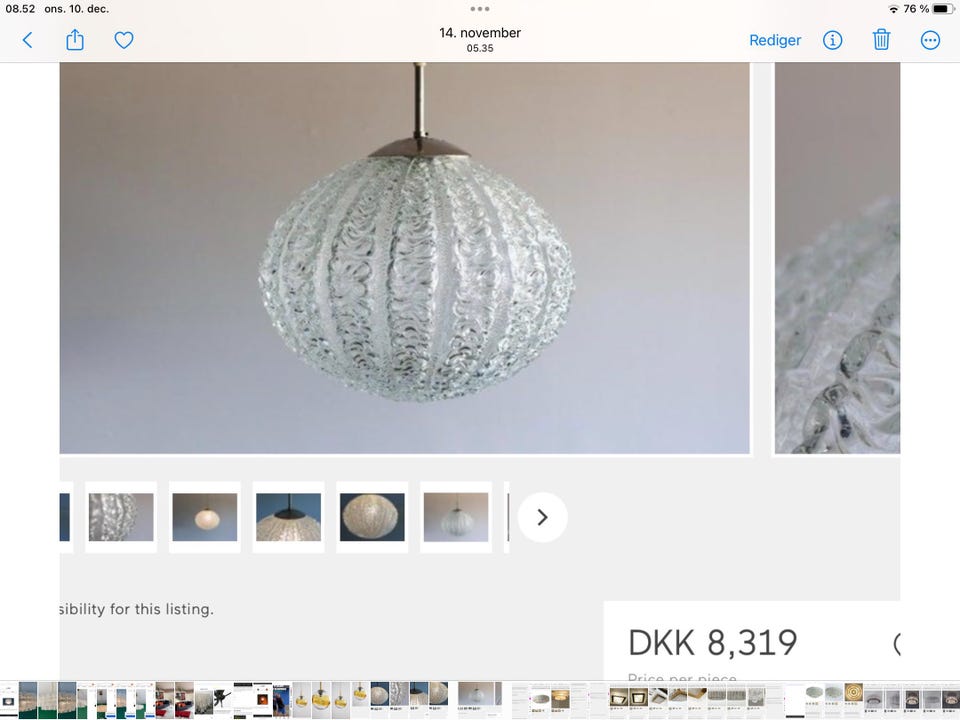Tap the Wi-Fi status icon

893,9
